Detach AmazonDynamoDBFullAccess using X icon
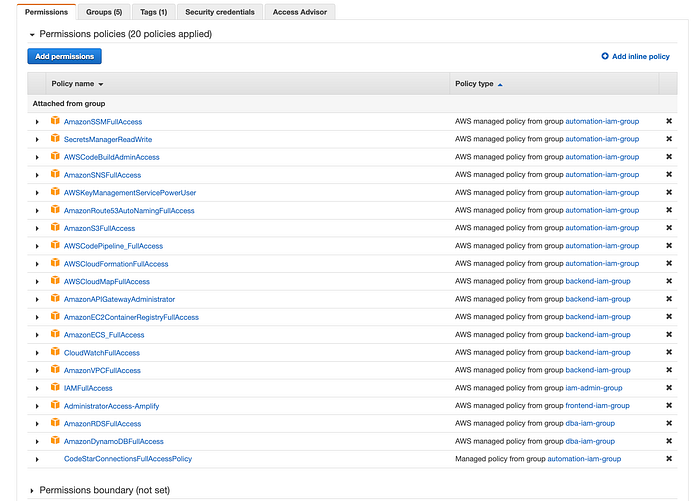The image size is (700, 501). tap(669, 441)
